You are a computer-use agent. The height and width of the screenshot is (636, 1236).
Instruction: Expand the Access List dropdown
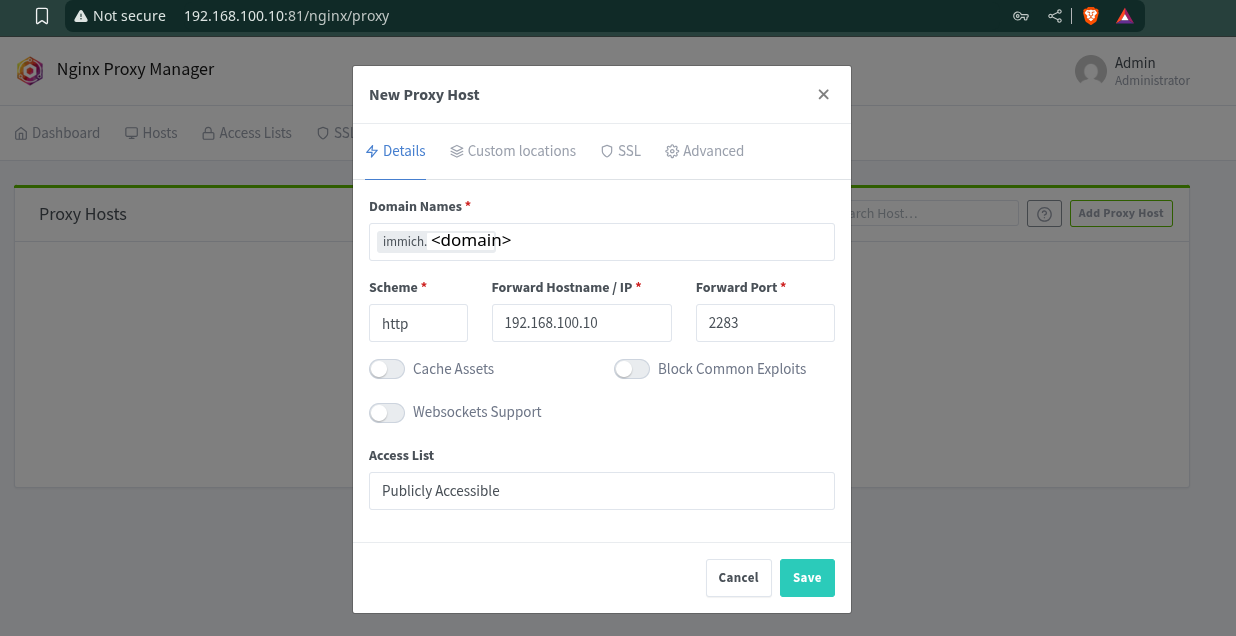point(601,491)
